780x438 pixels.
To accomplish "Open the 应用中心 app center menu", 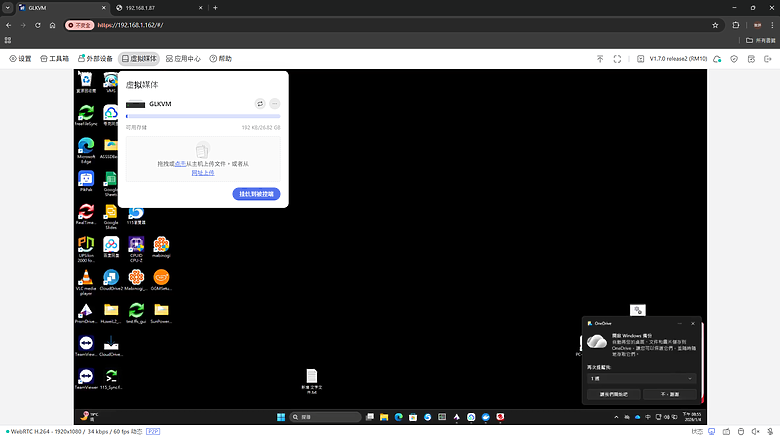I will point(183,59).
